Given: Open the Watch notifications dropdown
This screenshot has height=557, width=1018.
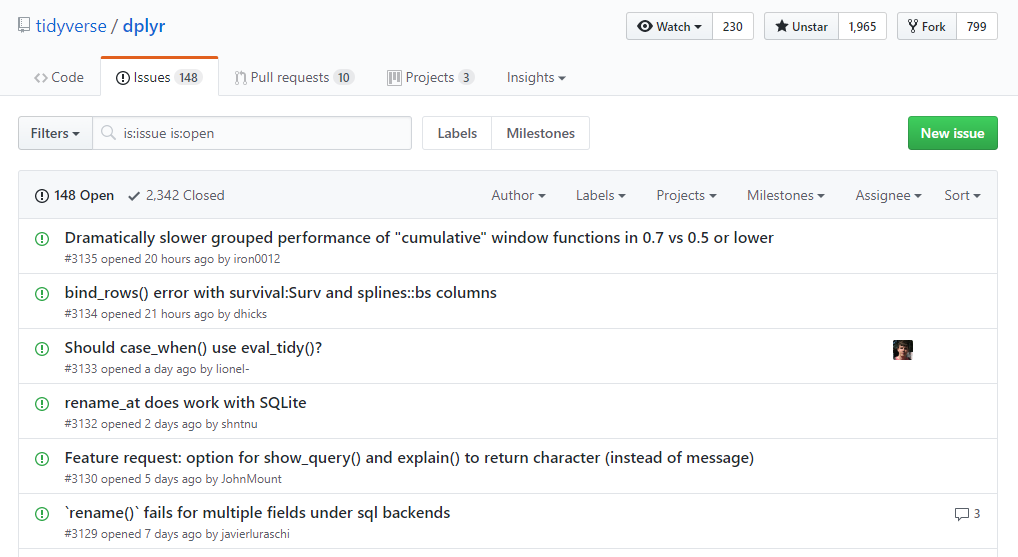Looking at the screenshot, I should tap(669, 27).
